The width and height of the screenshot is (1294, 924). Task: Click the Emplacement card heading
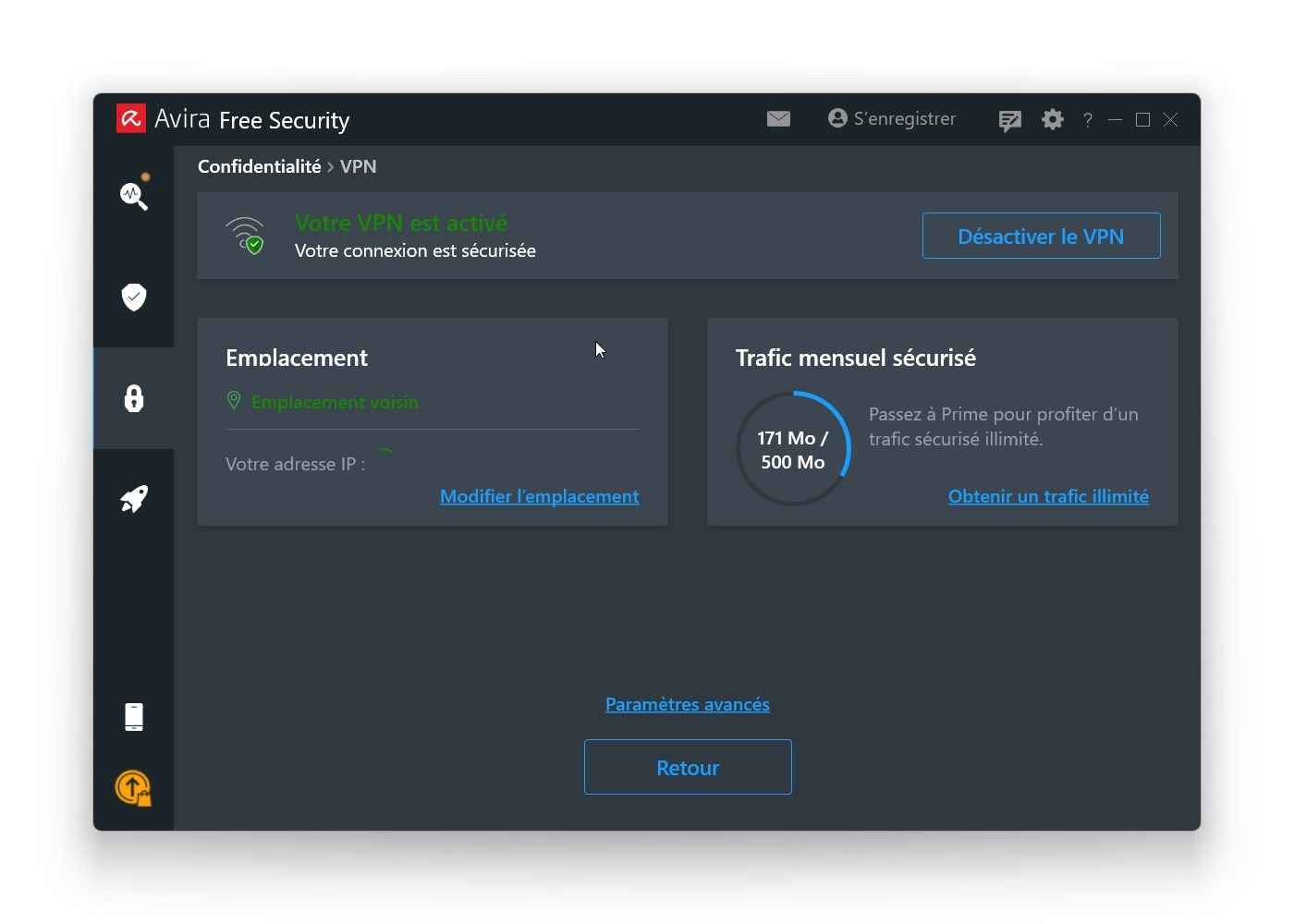297,358
